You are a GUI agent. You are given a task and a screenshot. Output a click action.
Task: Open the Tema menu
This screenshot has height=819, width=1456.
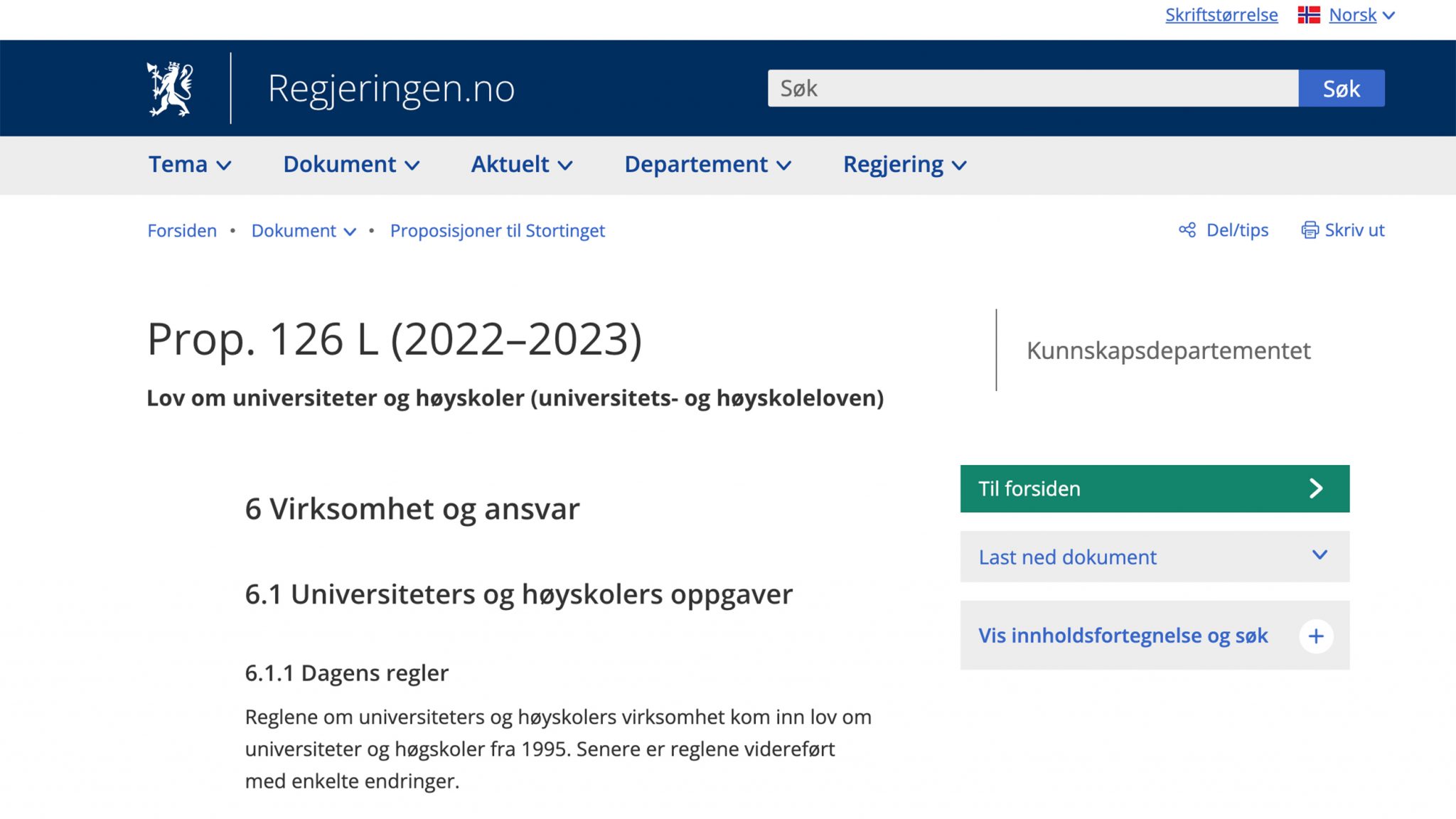pyautogui.click(x=189, y=165)
